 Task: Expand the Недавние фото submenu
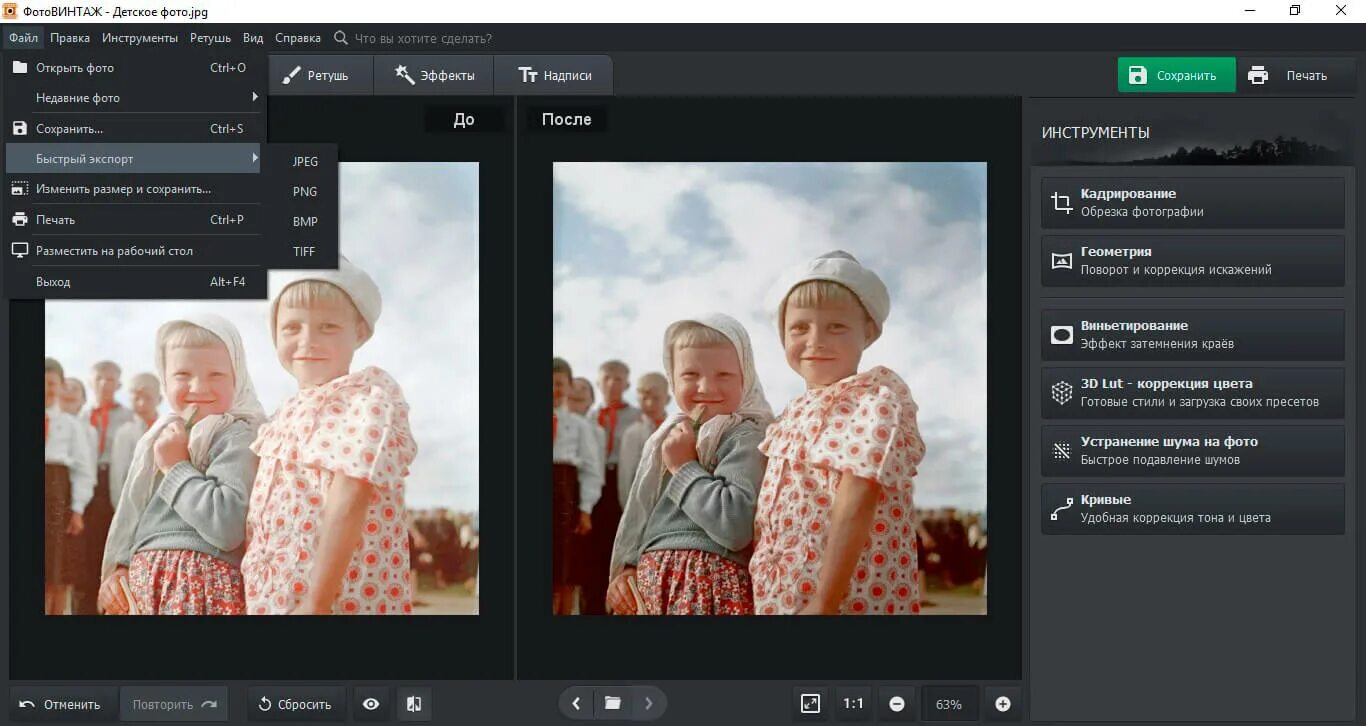pos(134,98)
